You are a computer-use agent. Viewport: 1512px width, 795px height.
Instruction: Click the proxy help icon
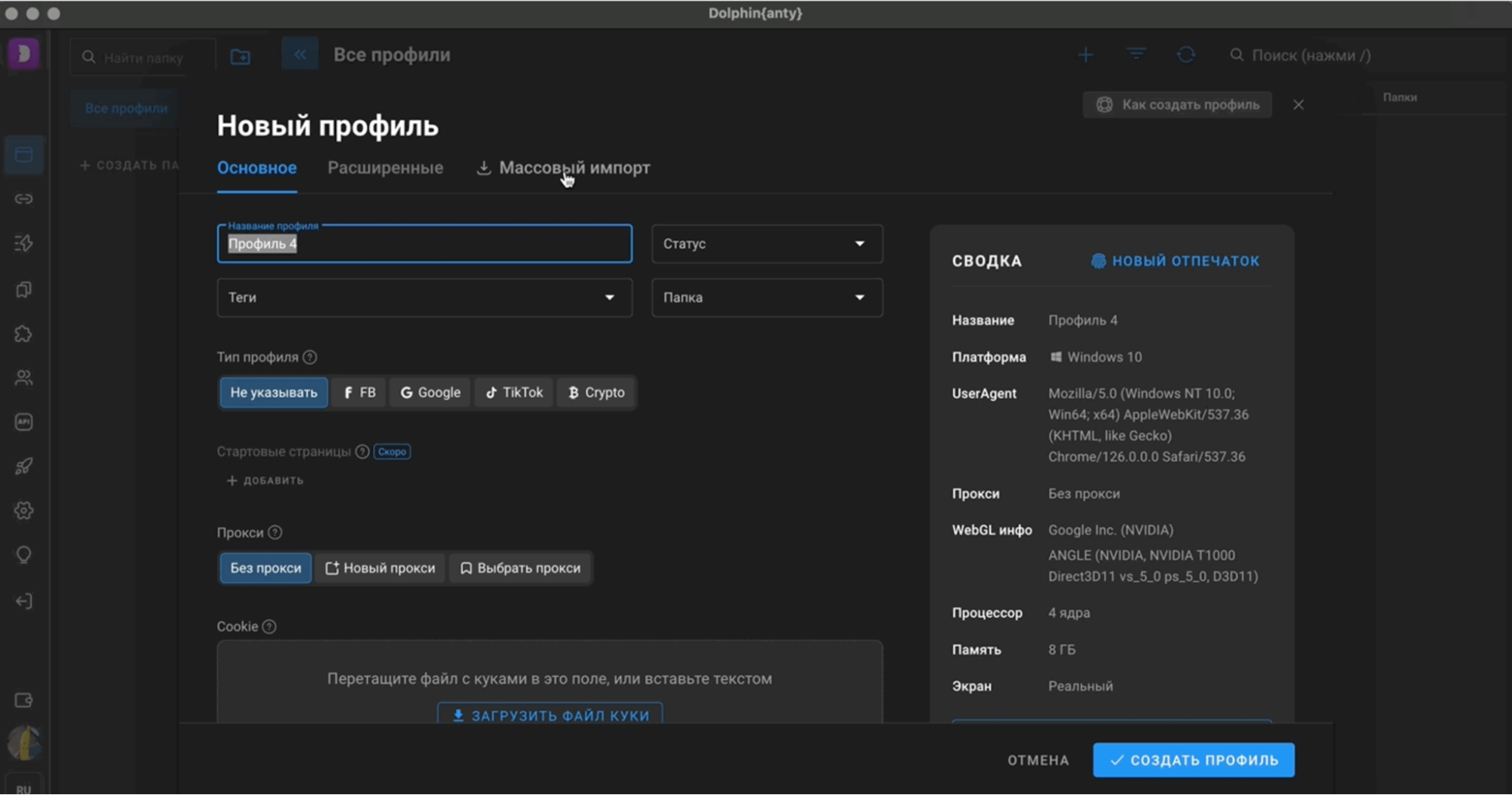click(275, 533)
